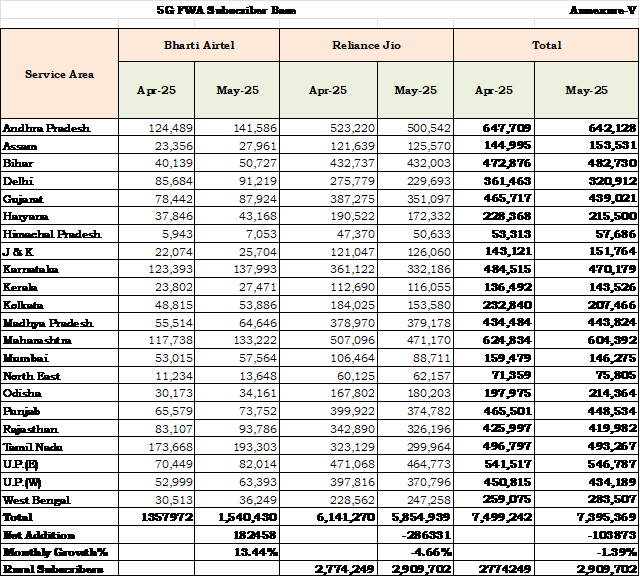The image size is (640, 577).
Task: Select the 'Bihar' row label
Action: click(x=18, y=164)
